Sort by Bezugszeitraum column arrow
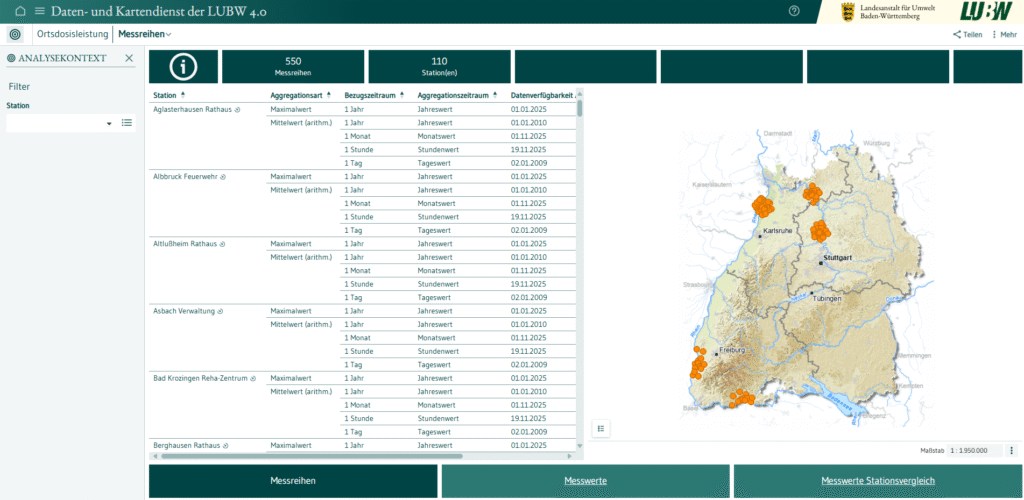The width and height of the screenshot is (1024, 500). coord(401,95)
